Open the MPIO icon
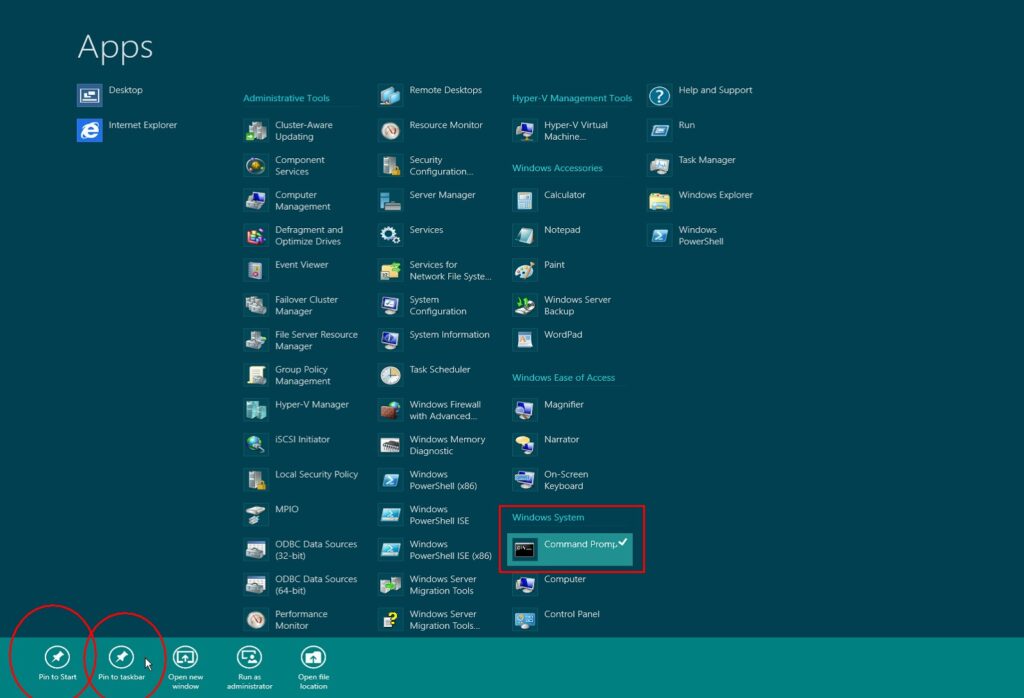1024x698 pixels. [x=256, y=515]
